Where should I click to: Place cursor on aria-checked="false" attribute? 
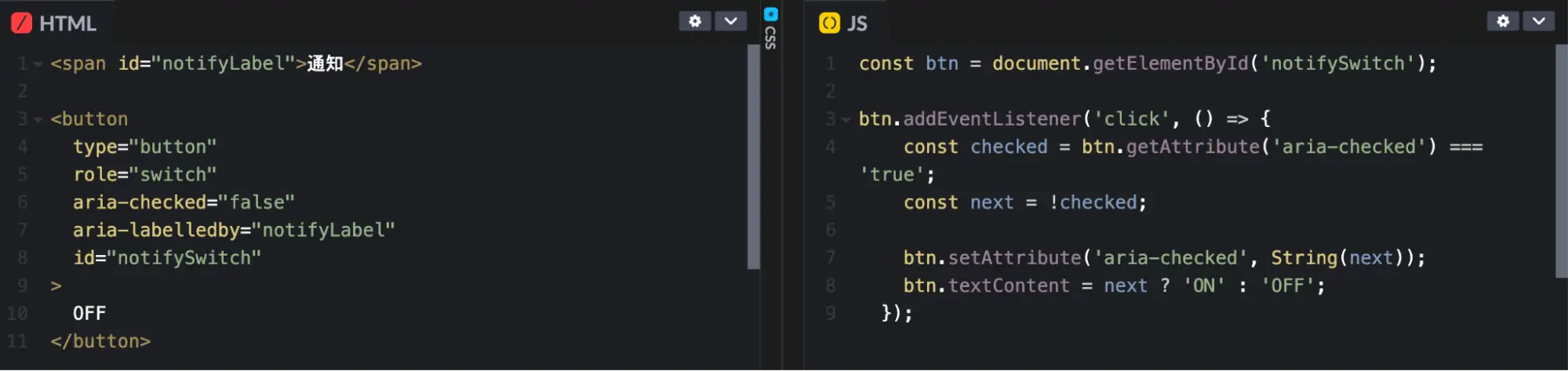click(184, 202)
